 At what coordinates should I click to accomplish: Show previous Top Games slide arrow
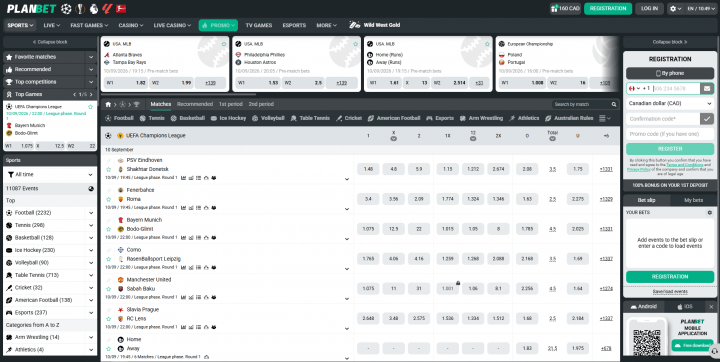point(75,94)
